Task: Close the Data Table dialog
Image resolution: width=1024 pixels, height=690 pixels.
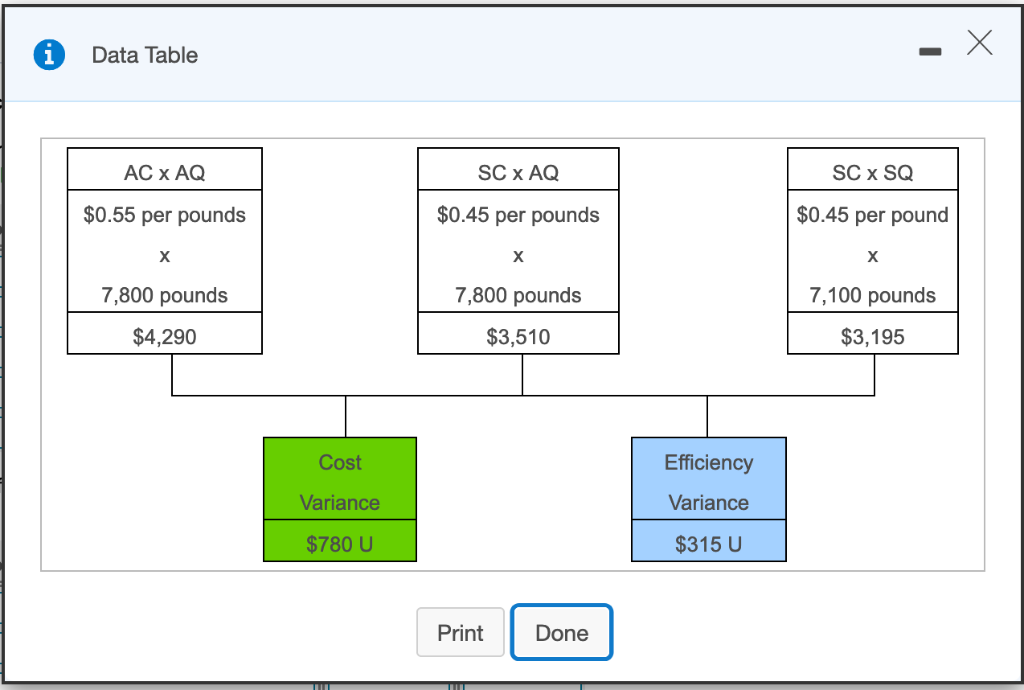Action: (x=979, y=43)
